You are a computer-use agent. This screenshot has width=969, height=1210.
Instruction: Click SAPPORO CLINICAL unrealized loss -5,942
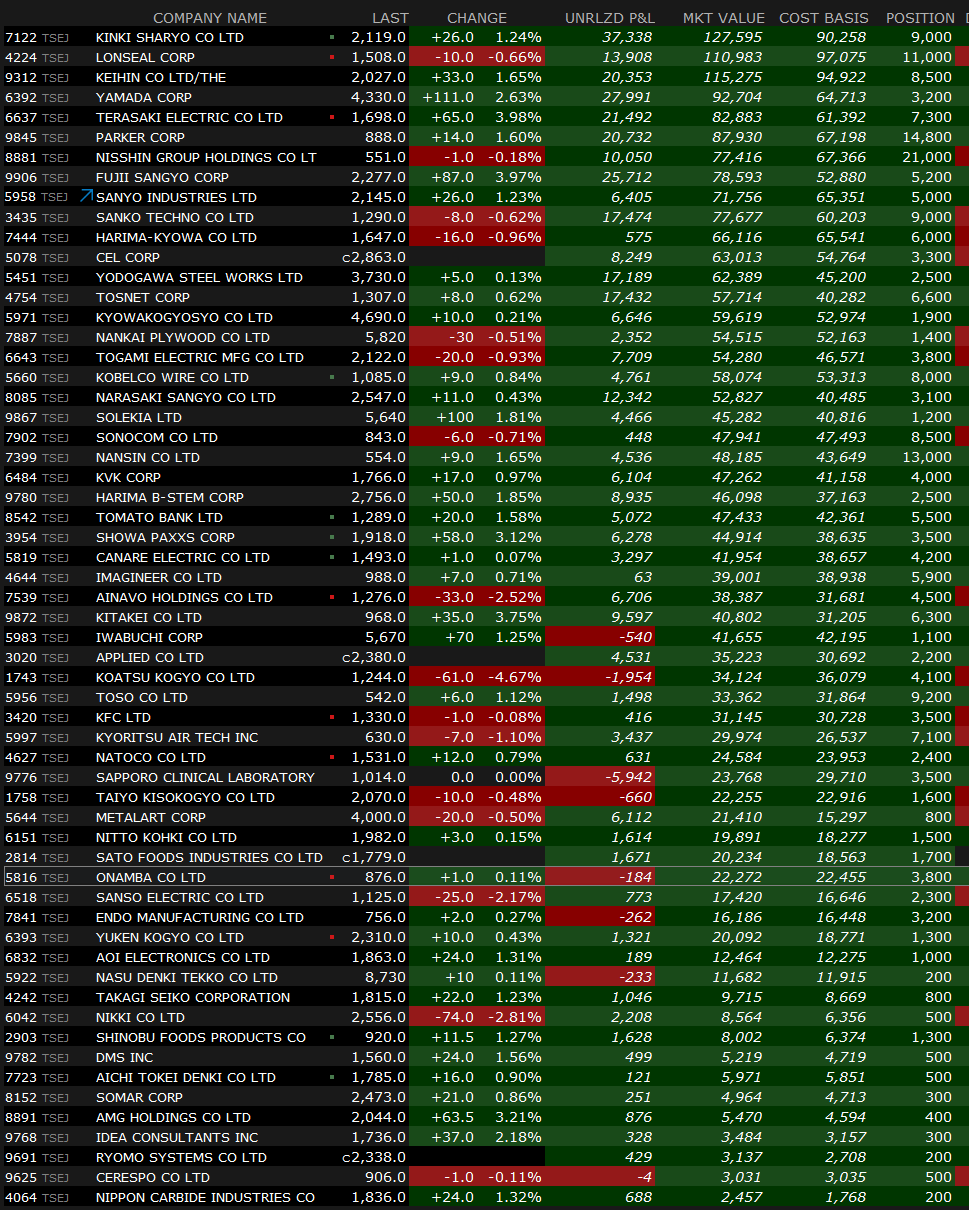(631, 777)
